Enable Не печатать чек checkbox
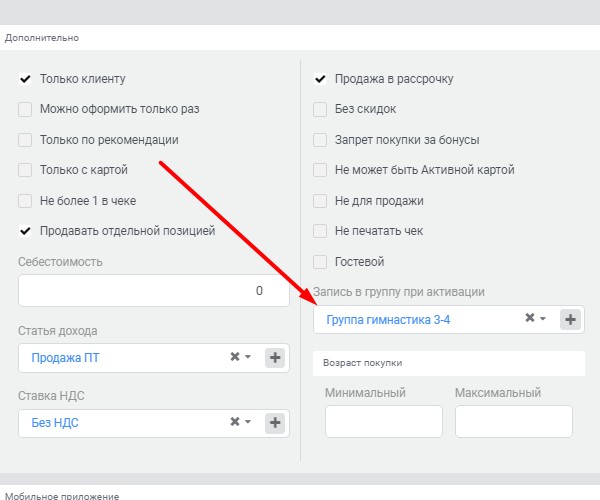Image resolution: width=600 pixels, height=500 pixels. tap(320, 231)
